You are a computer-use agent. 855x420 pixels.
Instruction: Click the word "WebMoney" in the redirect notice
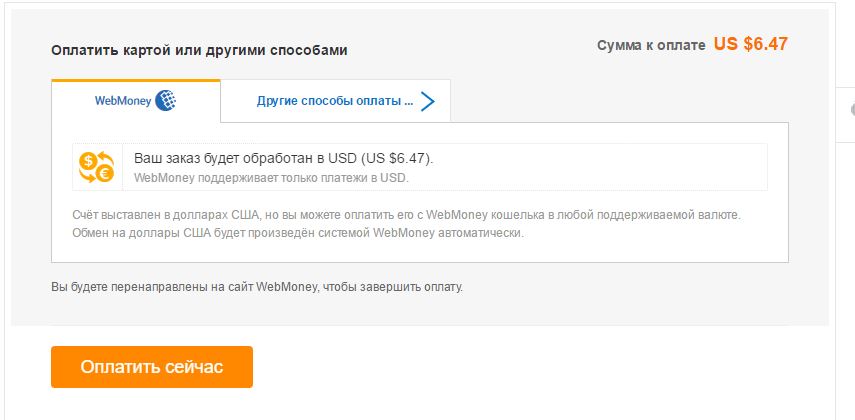click(287, 287)
